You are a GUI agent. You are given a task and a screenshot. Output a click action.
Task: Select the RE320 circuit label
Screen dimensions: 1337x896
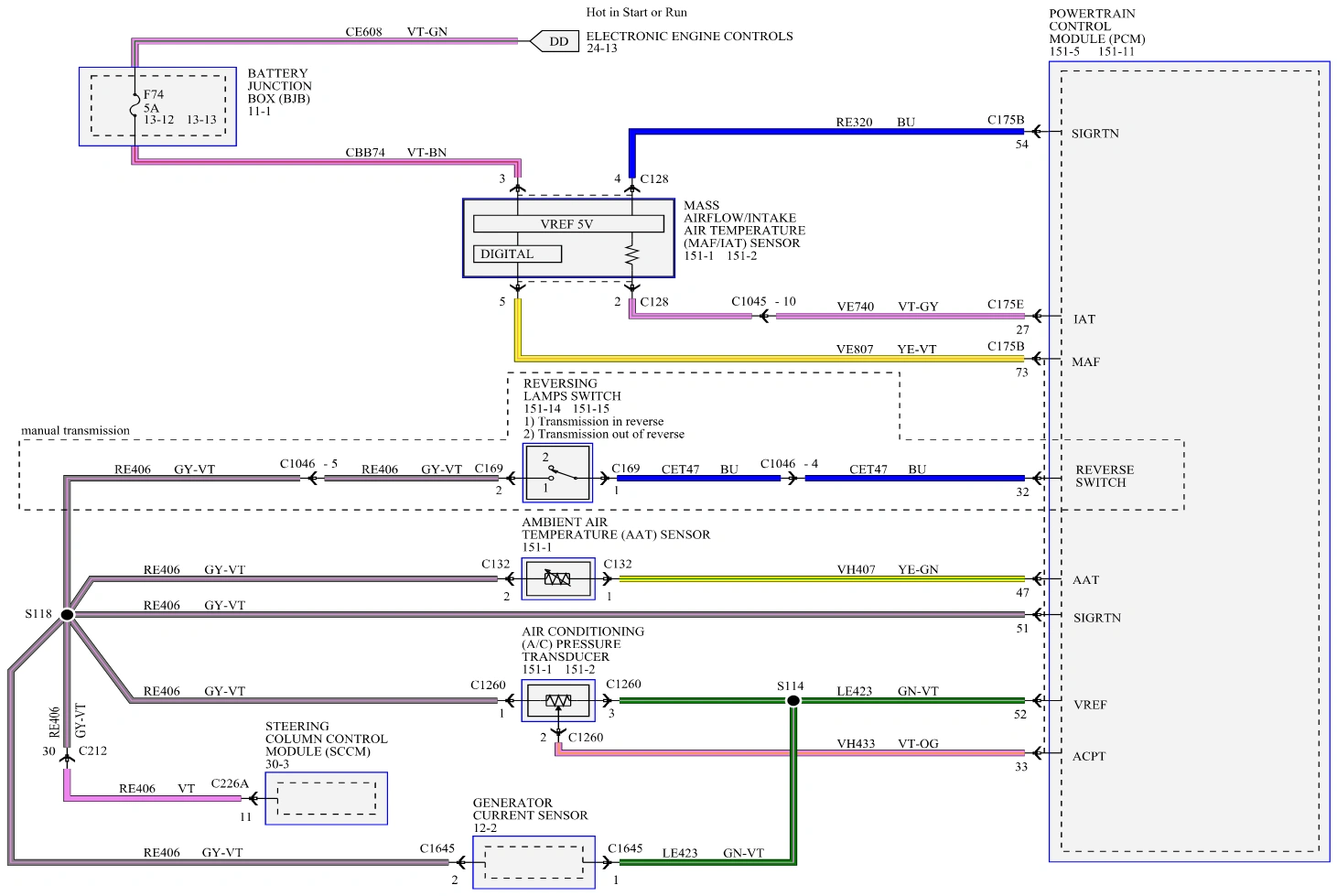pos(854,123)
